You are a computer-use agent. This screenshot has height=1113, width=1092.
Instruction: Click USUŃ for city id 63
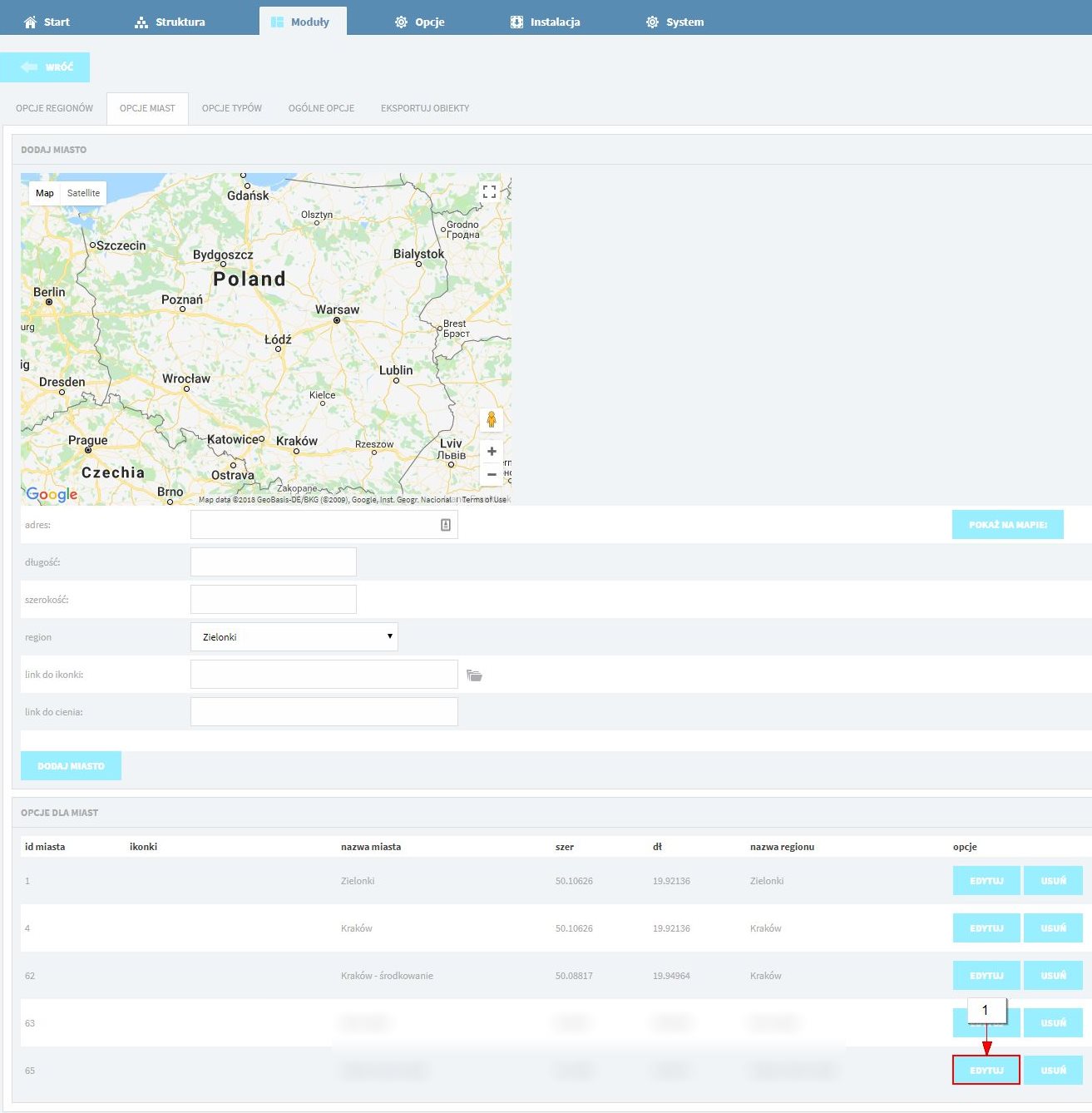(1053, 1023)
